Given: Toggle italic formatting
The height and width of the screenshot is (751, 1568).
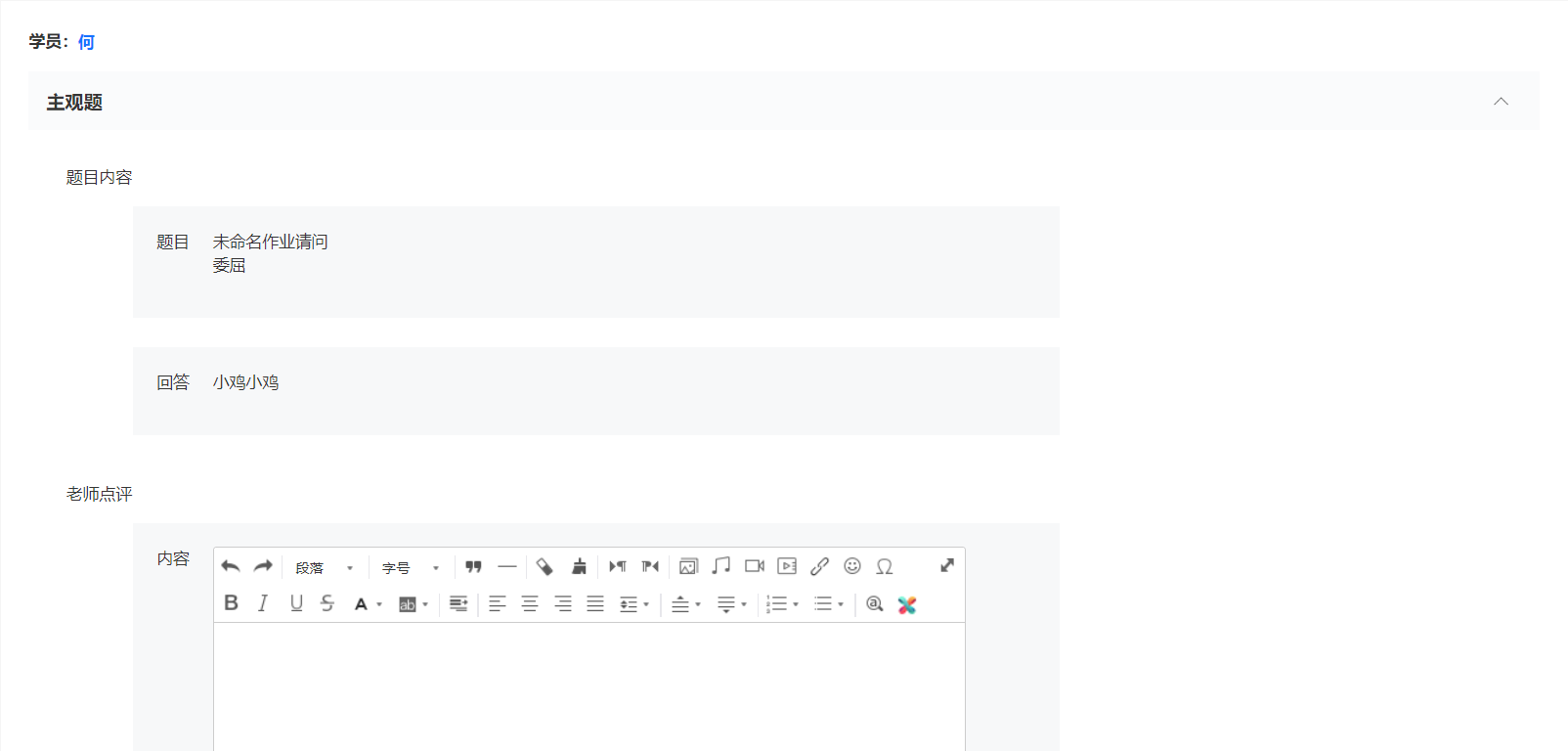Looking at the screenshot, I should tap(263, 603).
